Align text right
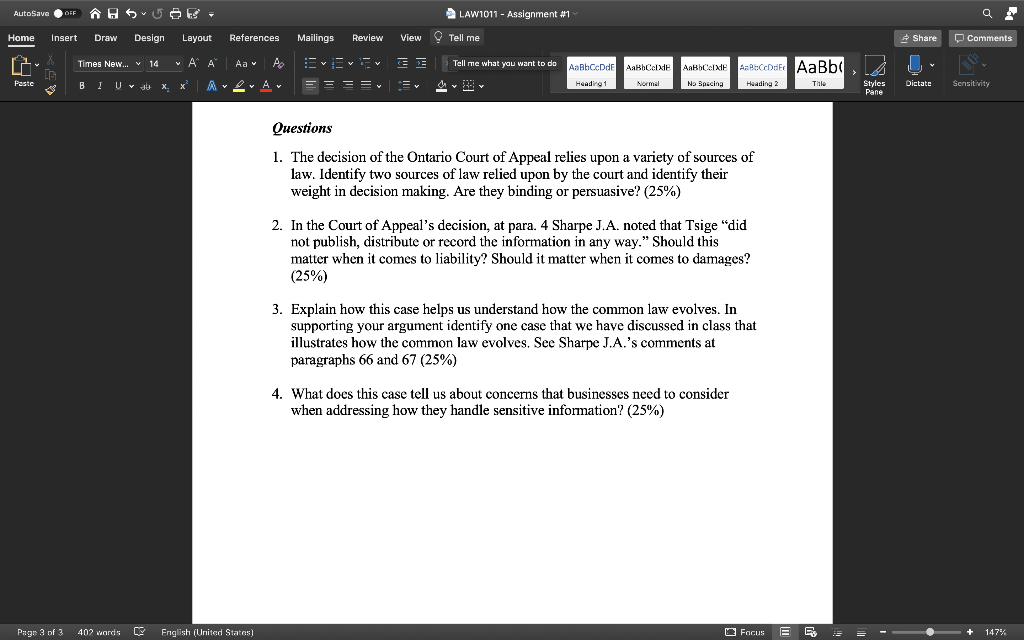 (x=348, y=86)
